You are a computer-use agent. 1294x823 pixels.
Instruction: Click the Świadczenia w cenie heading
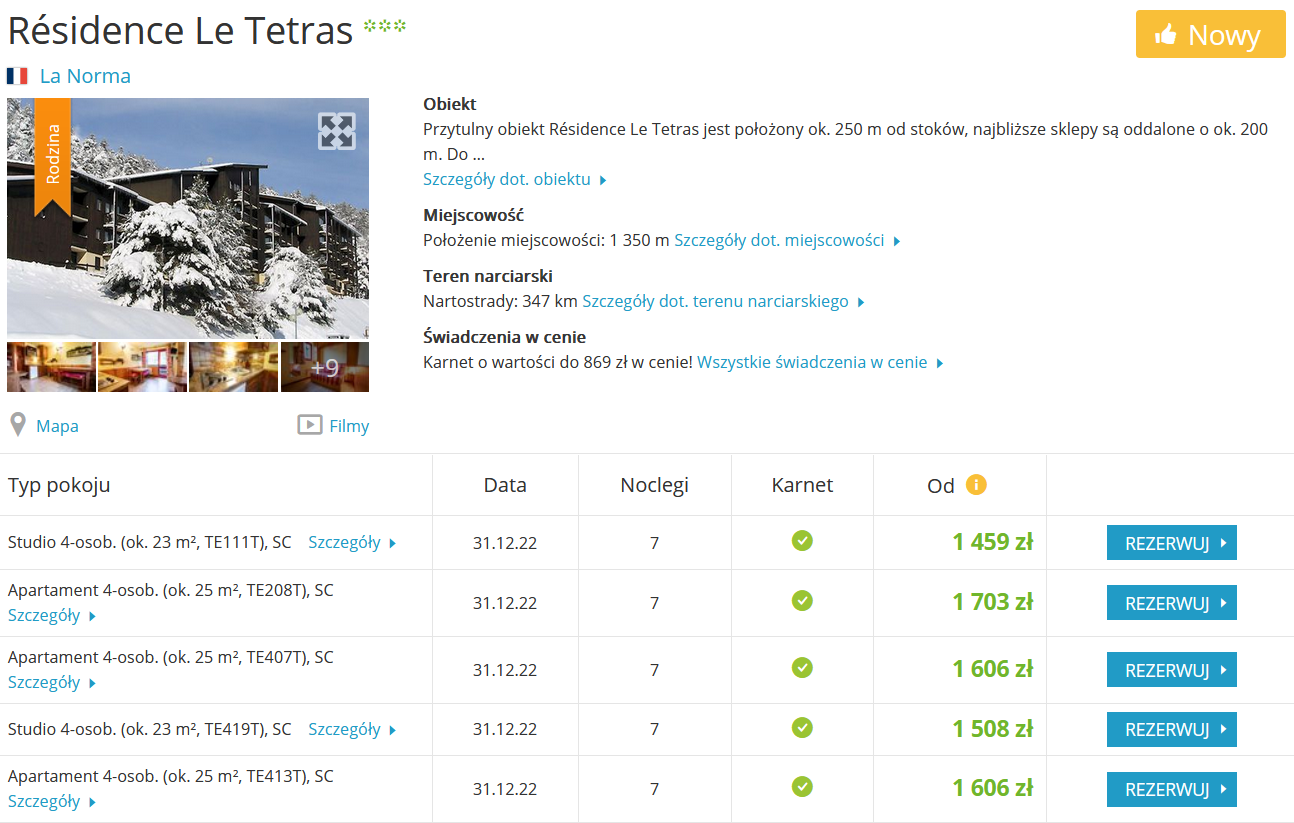(x=504, y=337)
